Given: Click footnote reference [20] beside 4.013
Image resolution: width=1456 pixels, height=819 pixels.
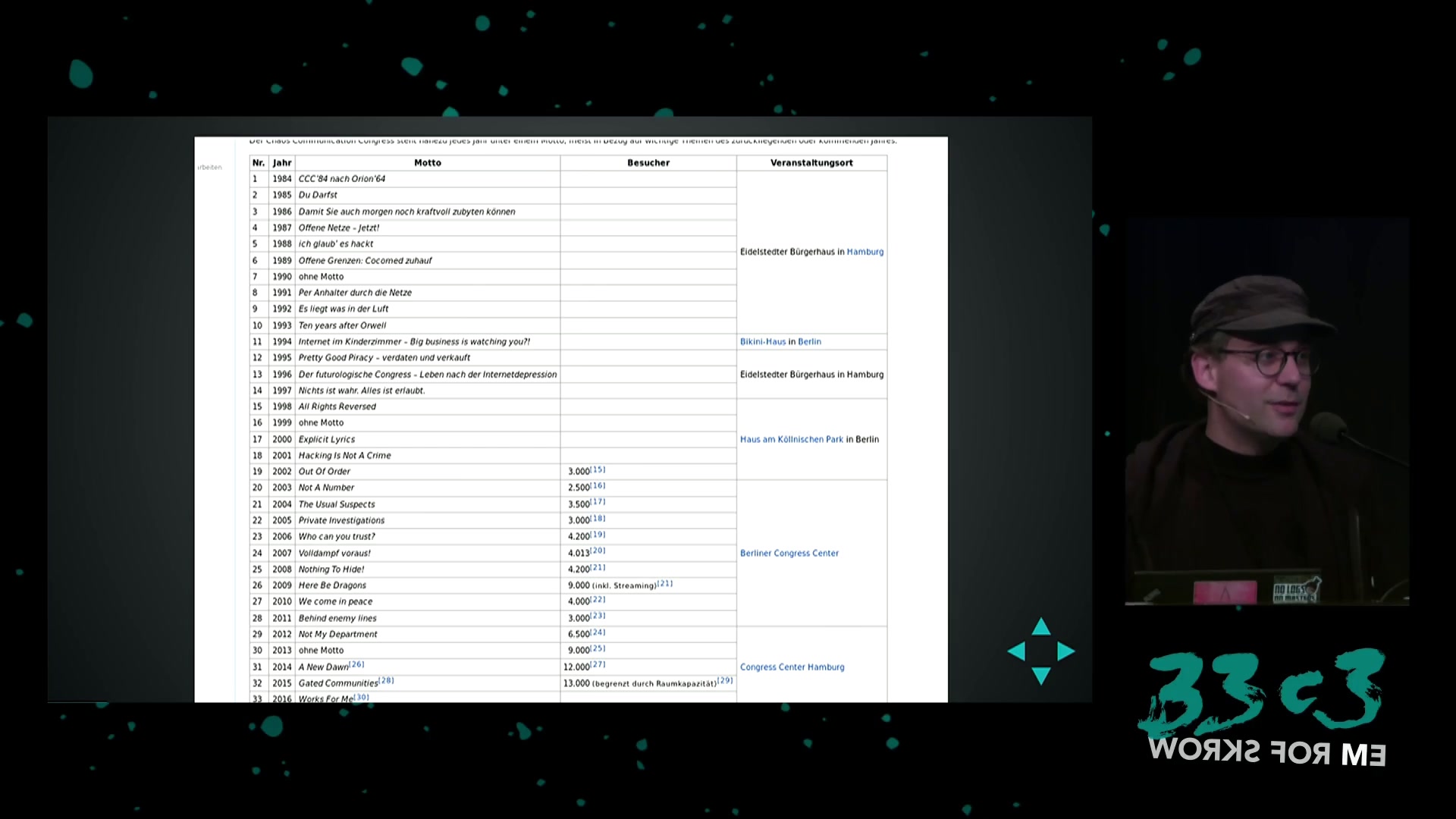Looking at the screenshot, I should click(x=598, y=551).
